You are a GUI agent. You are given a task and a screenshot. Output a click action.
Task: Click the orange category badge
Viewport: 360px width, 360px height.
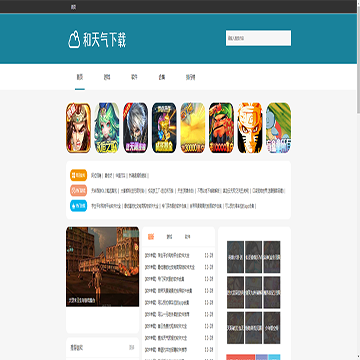78,175
